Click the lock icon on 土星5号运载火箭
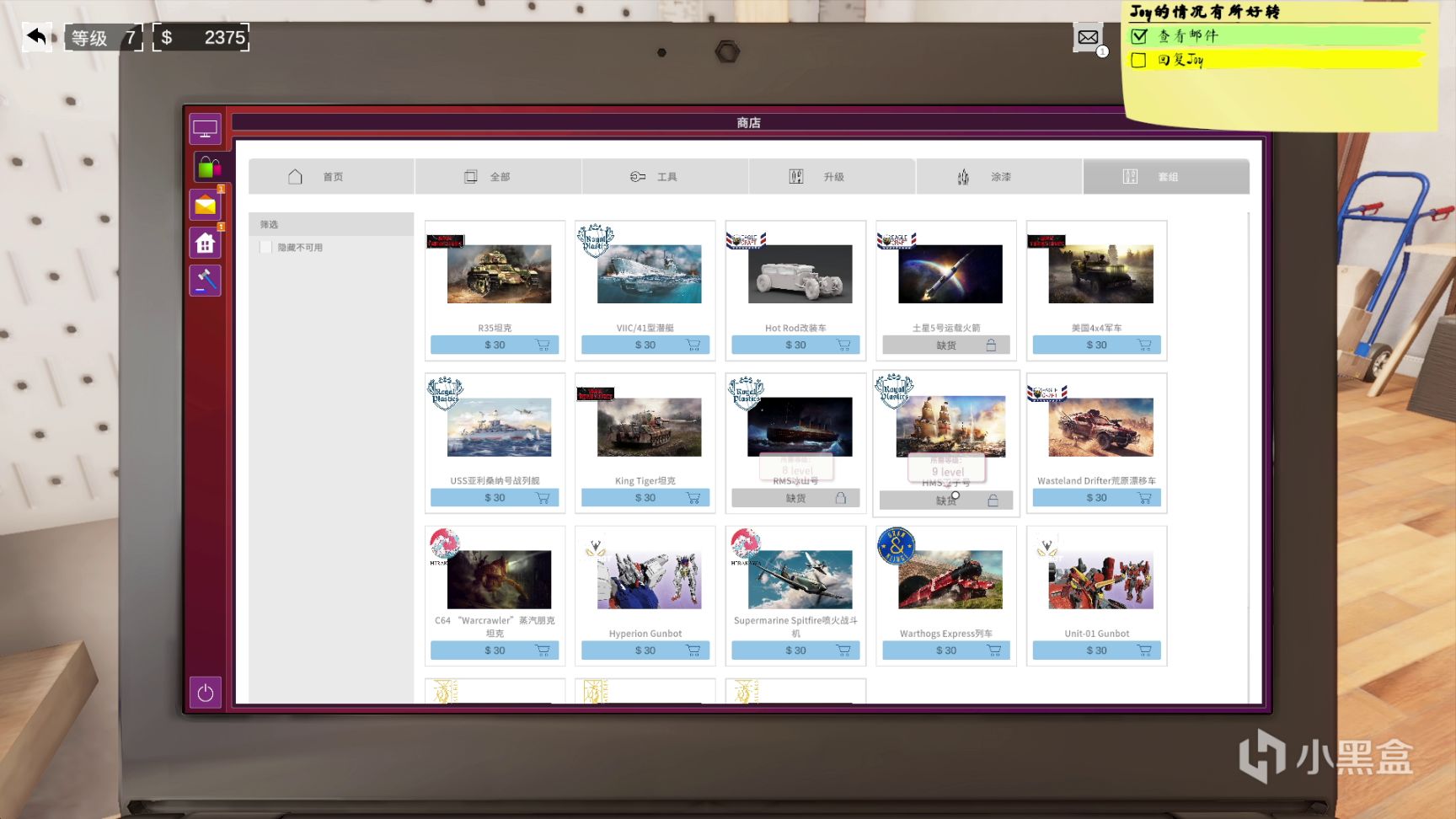The height and width of the screenshot is (819, 1456). [991, 345]
